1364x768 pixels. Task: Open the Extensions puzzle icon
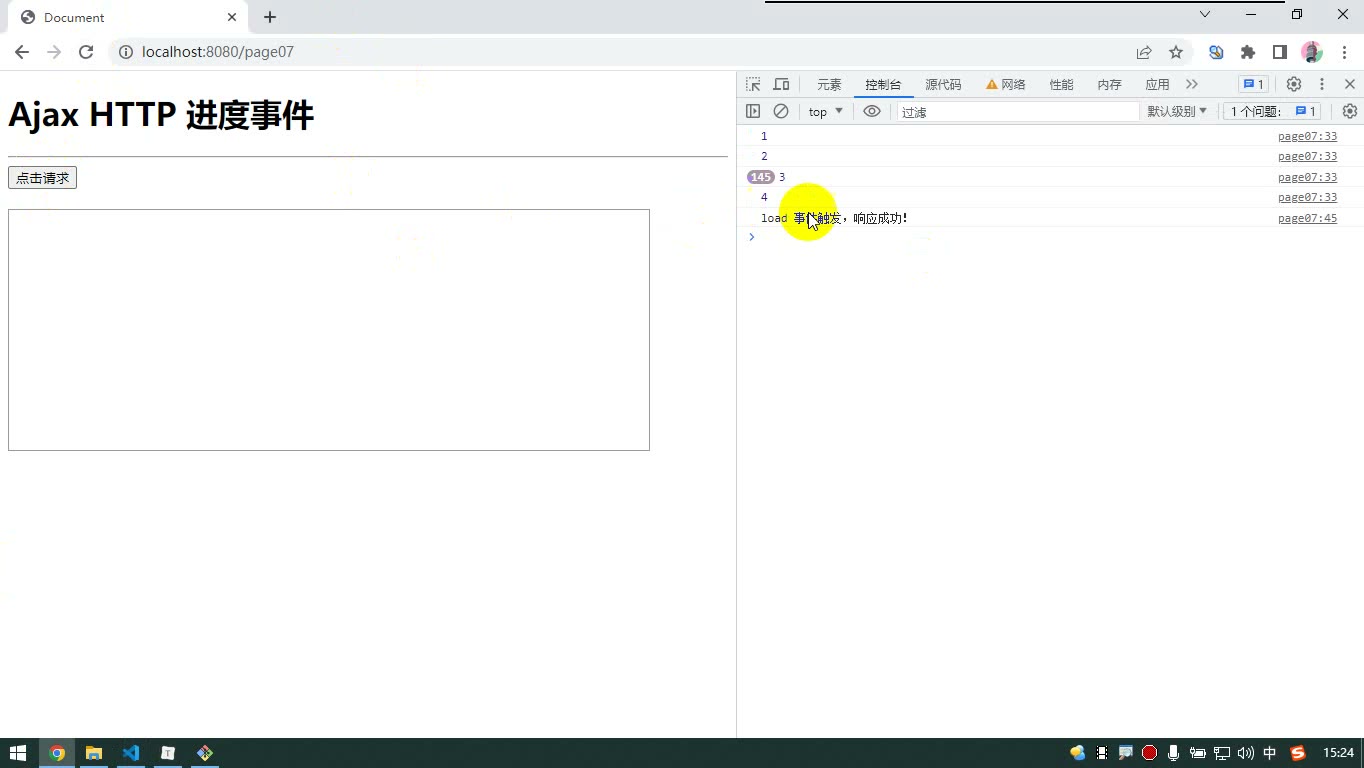(x=1248, y=52)
